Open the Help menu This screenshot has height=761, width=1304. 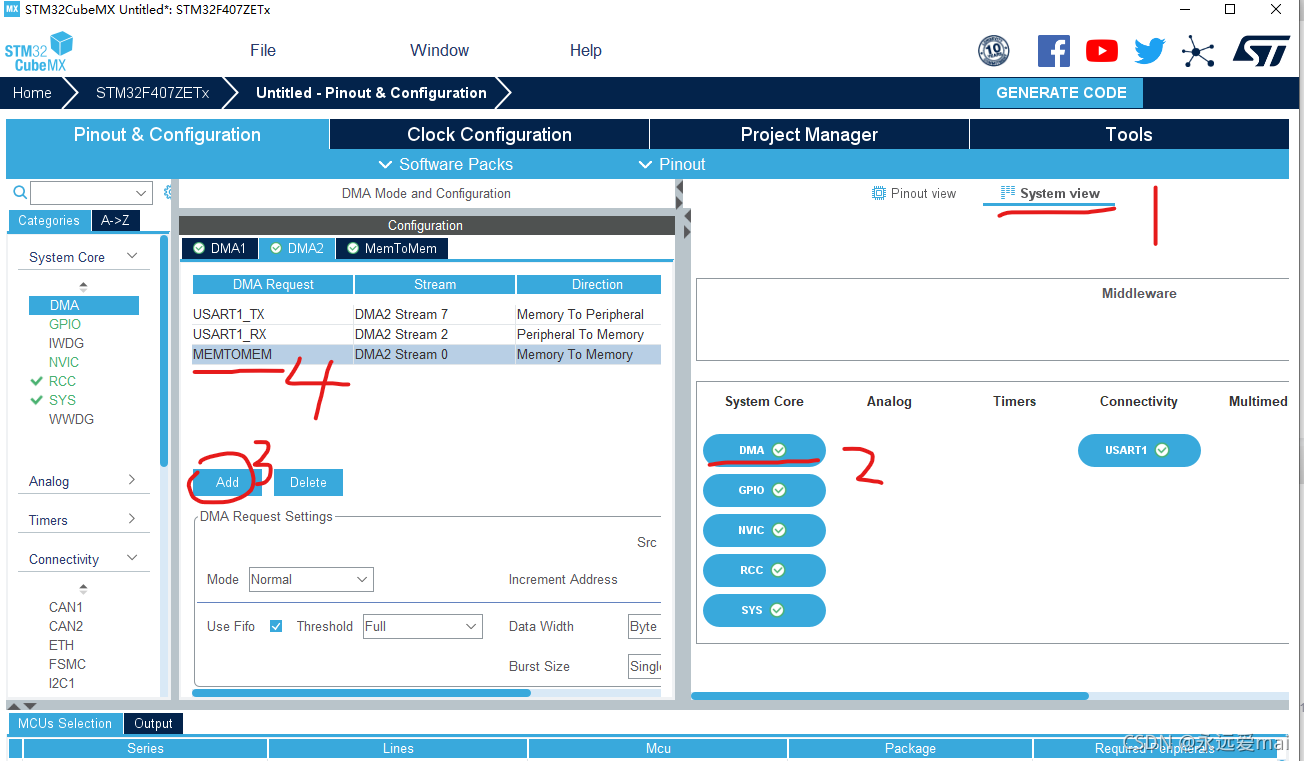coord(585,50)
